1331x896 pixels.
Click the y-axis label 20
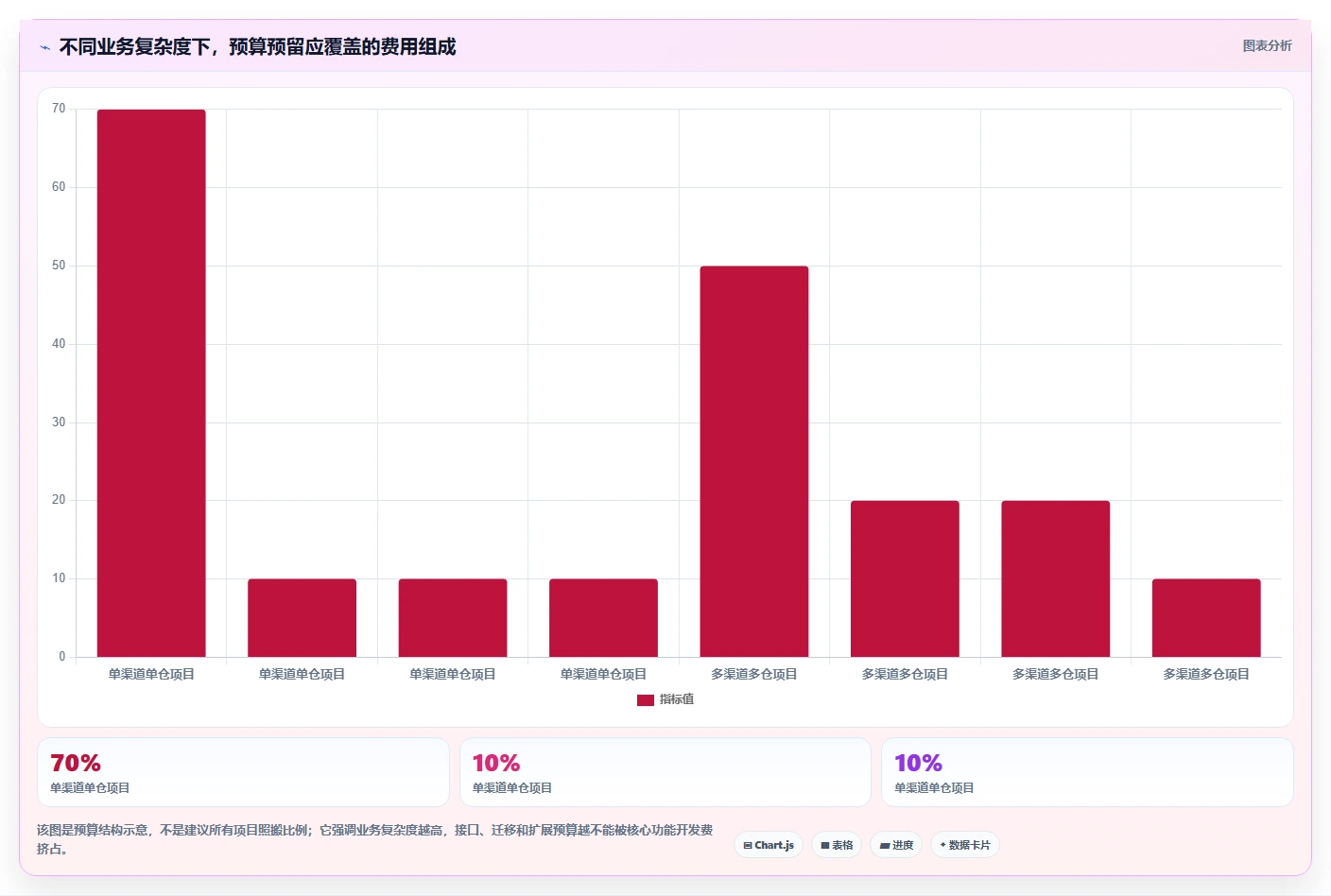click(59, 500)
